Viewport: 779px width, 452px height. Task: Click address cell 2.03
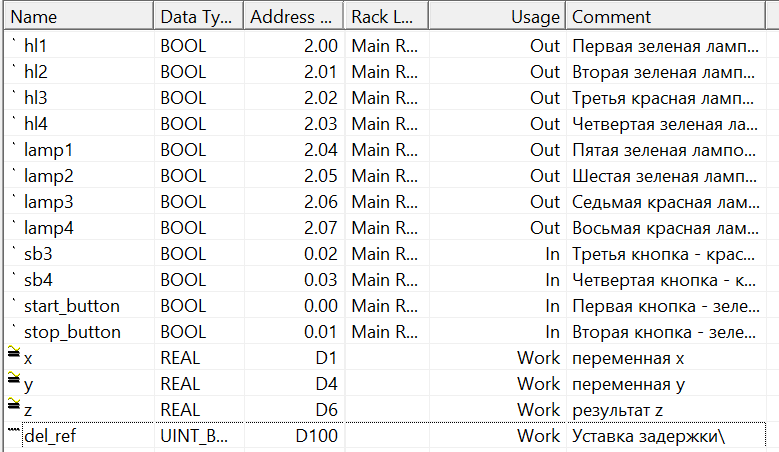(x=321, y=124)
